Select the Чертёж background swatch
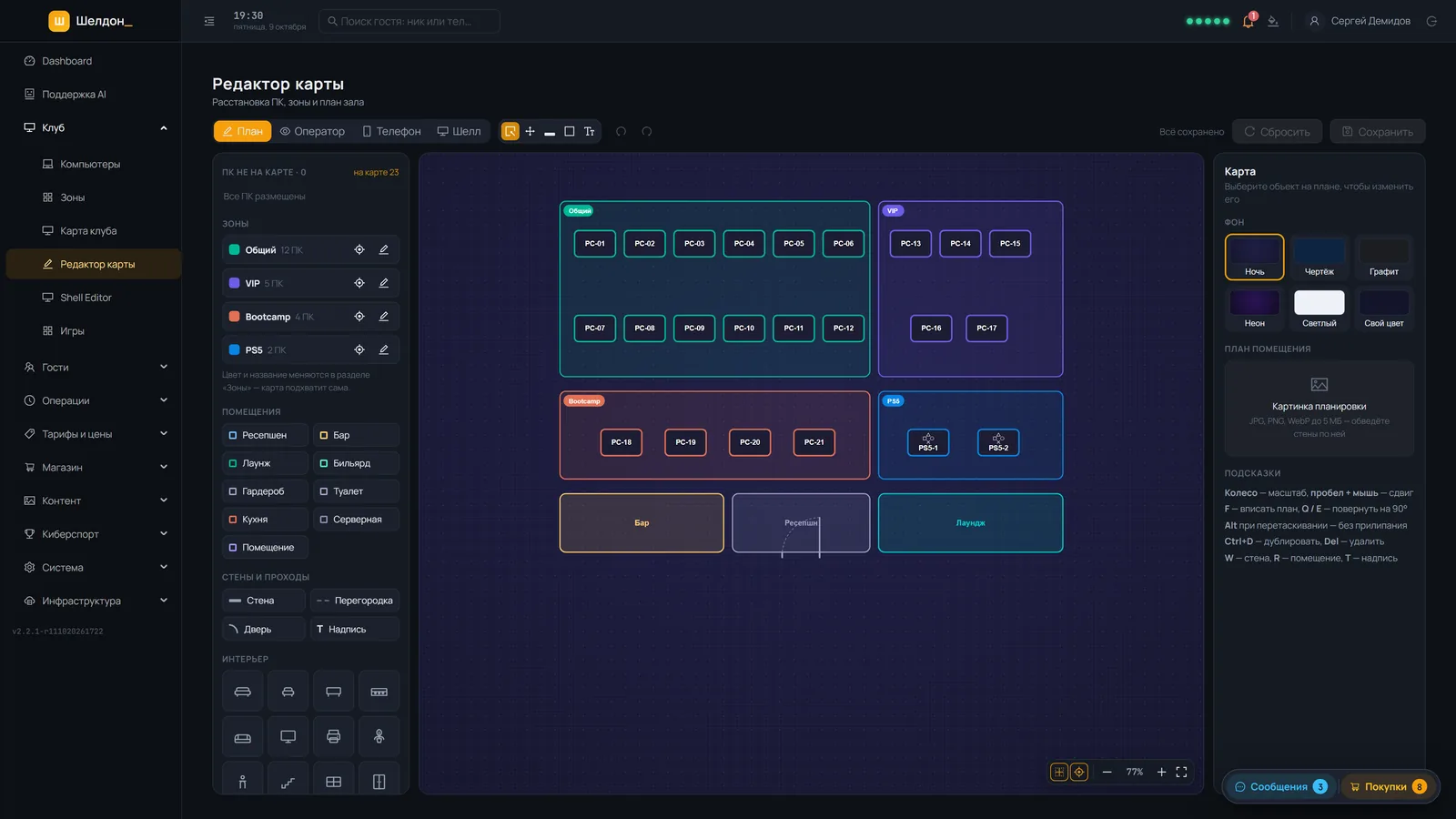 tap(1319, 258)
